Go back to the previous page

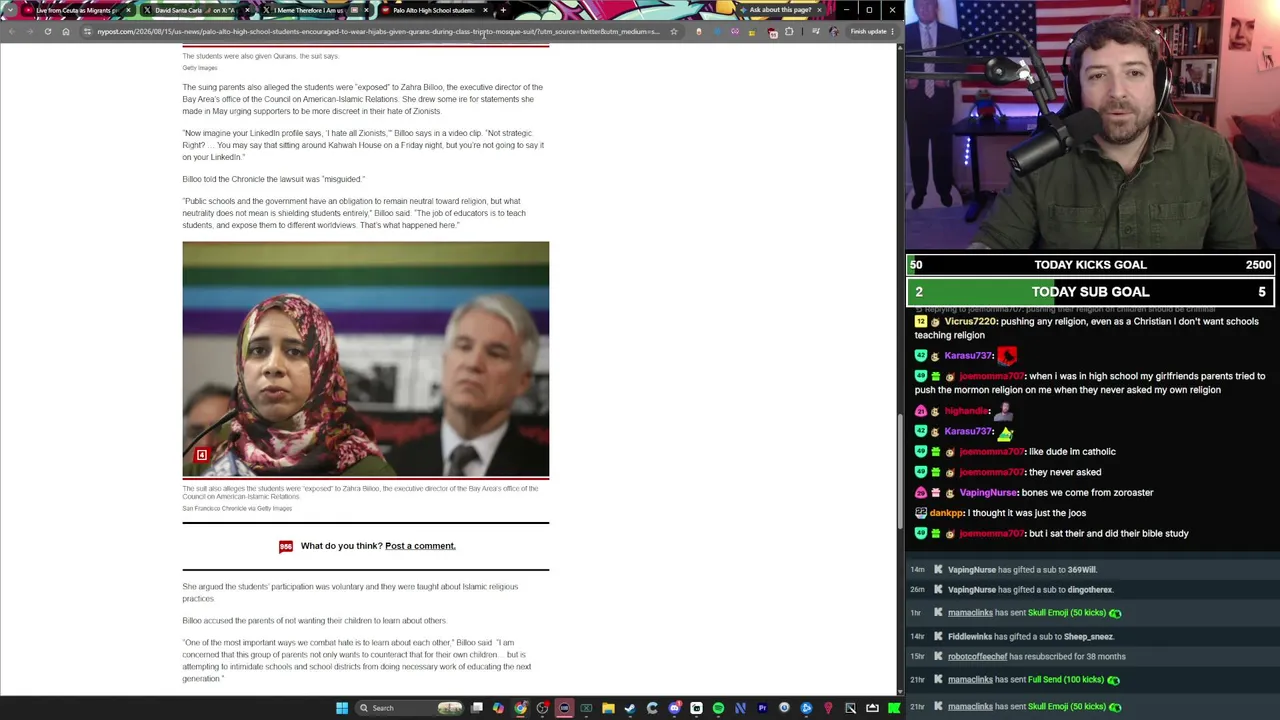tap(12, 31)
